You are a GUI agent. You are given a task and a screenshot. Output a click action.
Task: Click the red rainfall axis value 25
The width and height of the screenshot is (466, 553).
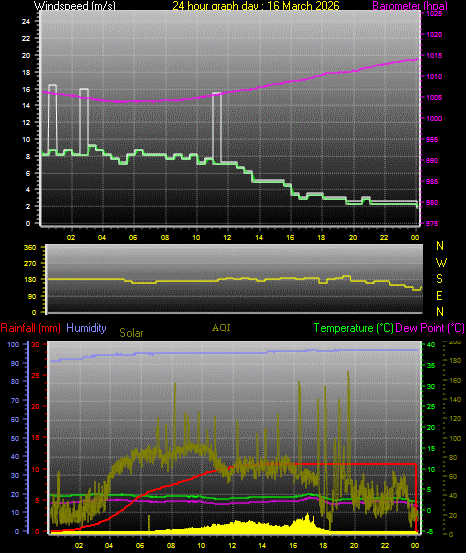pyautogui.click(x=36, y=375)
